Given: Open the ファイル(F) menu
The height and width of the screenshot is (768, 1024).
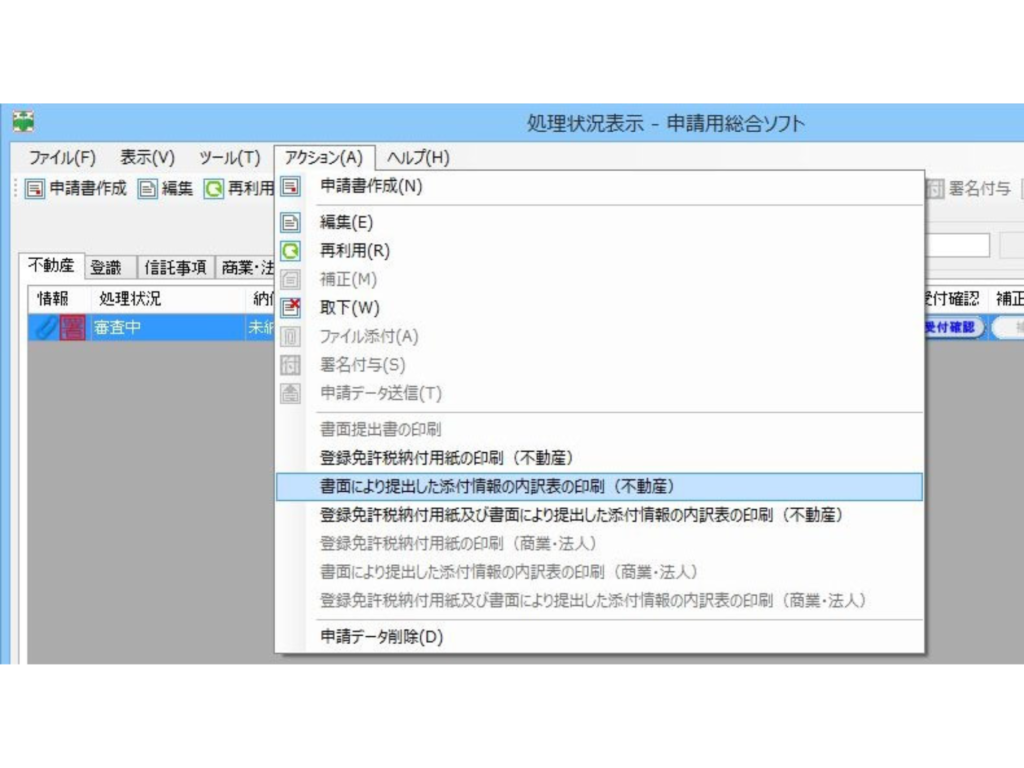Looking at the screenshot, I should pyautogui.click(x=63, y=157).
